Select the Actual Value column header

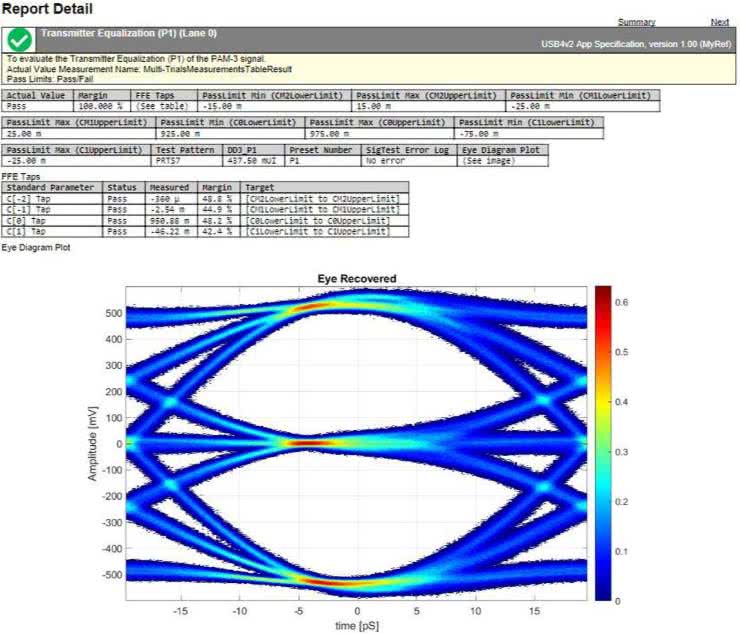35,95
